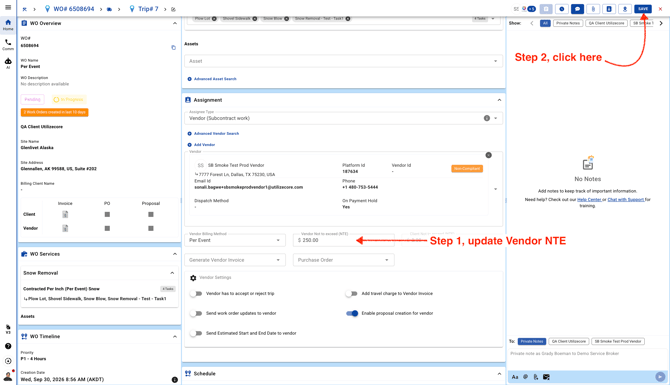
Task: Open the Vendor Settings gear icon
Action: click(x=193, y=278)
